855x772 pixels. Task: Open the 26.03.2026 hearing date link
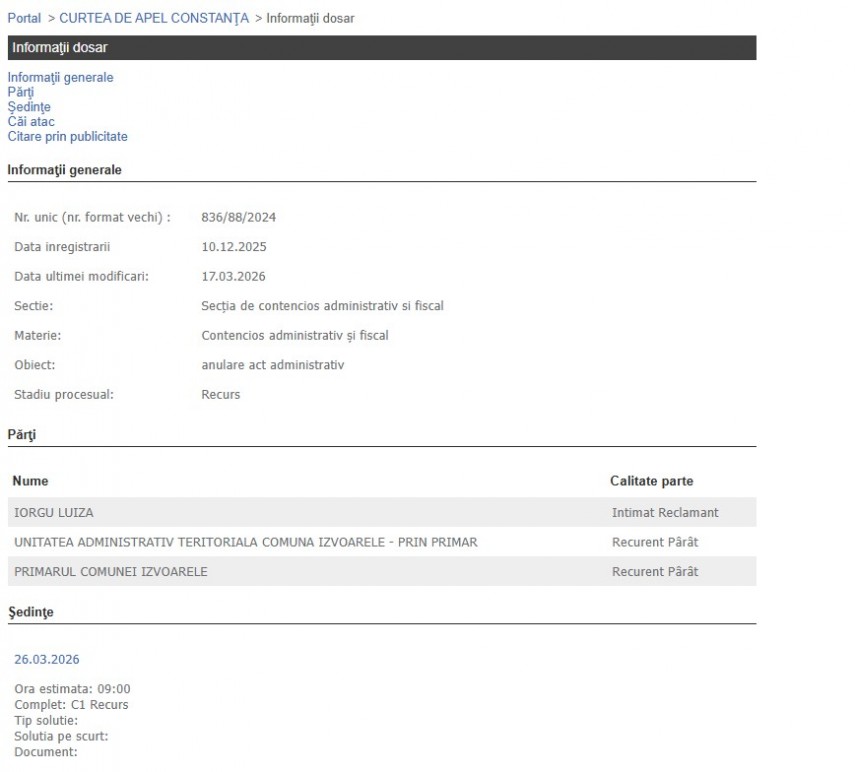(46, 659)
